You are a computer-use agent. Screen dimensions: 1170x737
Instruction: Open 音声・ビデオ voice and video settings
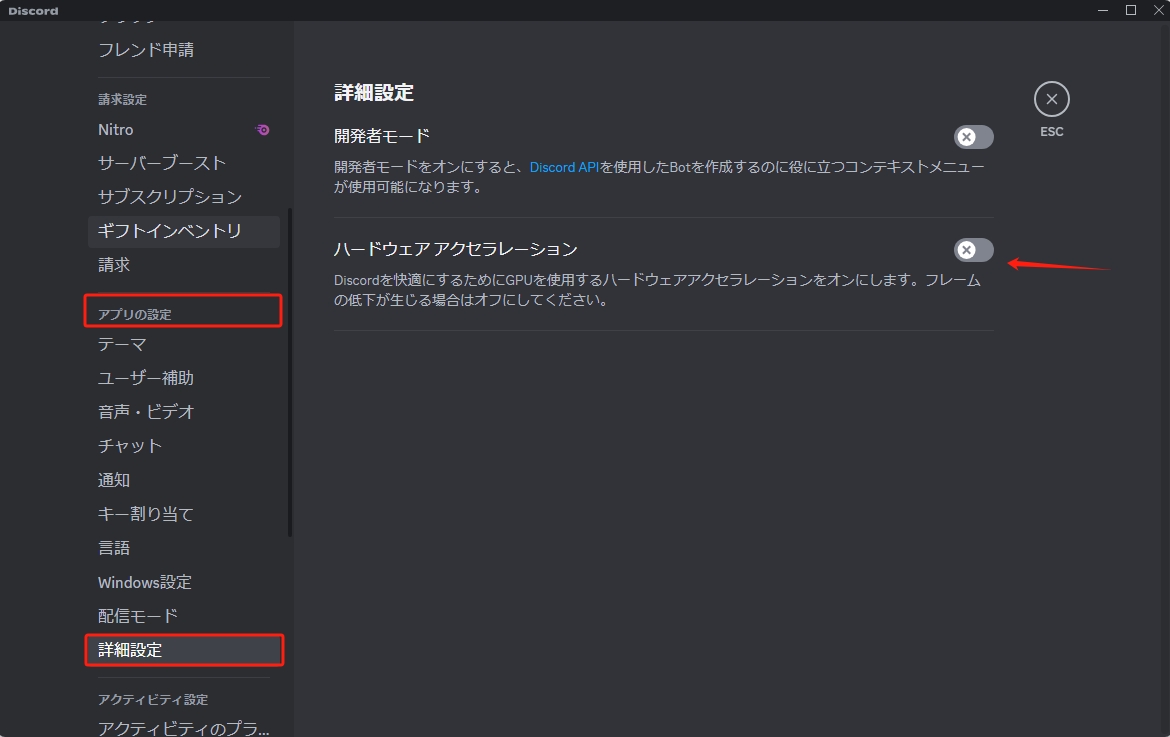pos(146,411)
